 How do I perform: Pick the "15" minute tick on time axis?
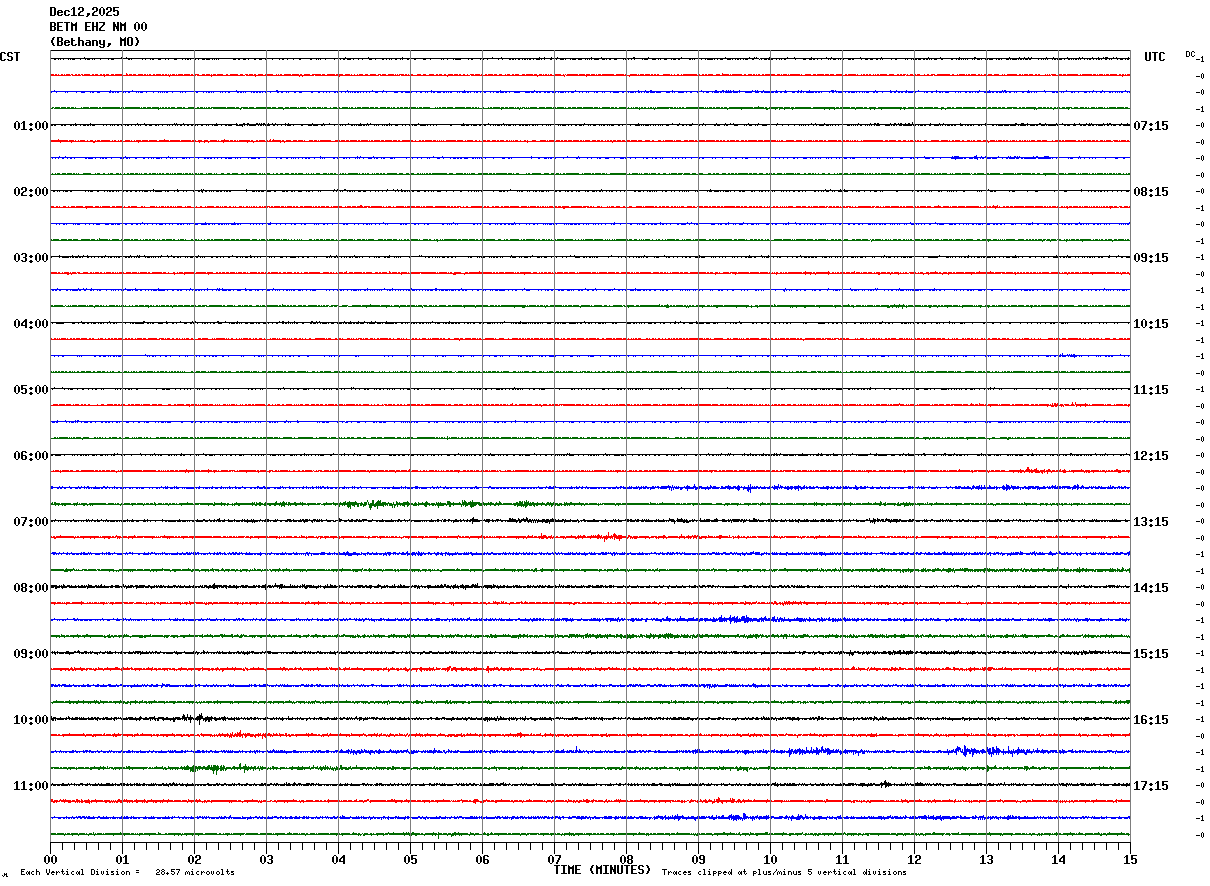(x=1130, y=859)
